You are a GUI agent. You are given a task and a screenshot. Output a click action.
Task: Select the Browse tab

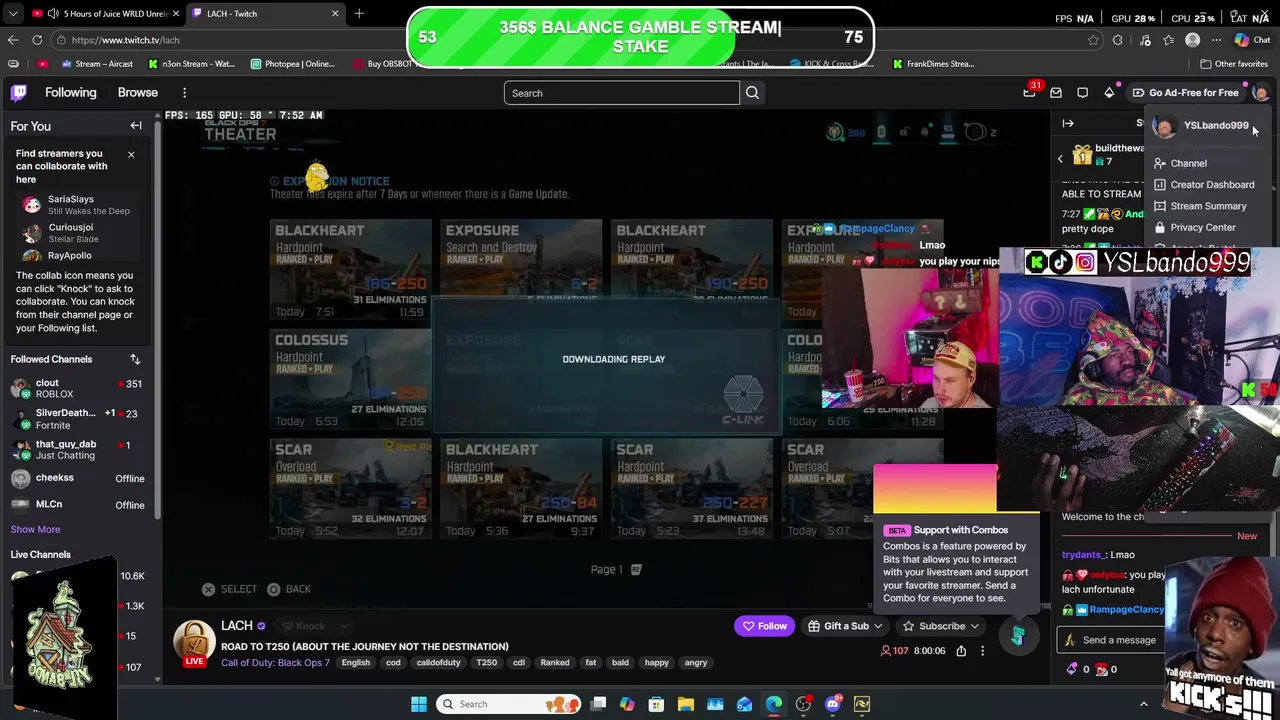pos(138,93)
